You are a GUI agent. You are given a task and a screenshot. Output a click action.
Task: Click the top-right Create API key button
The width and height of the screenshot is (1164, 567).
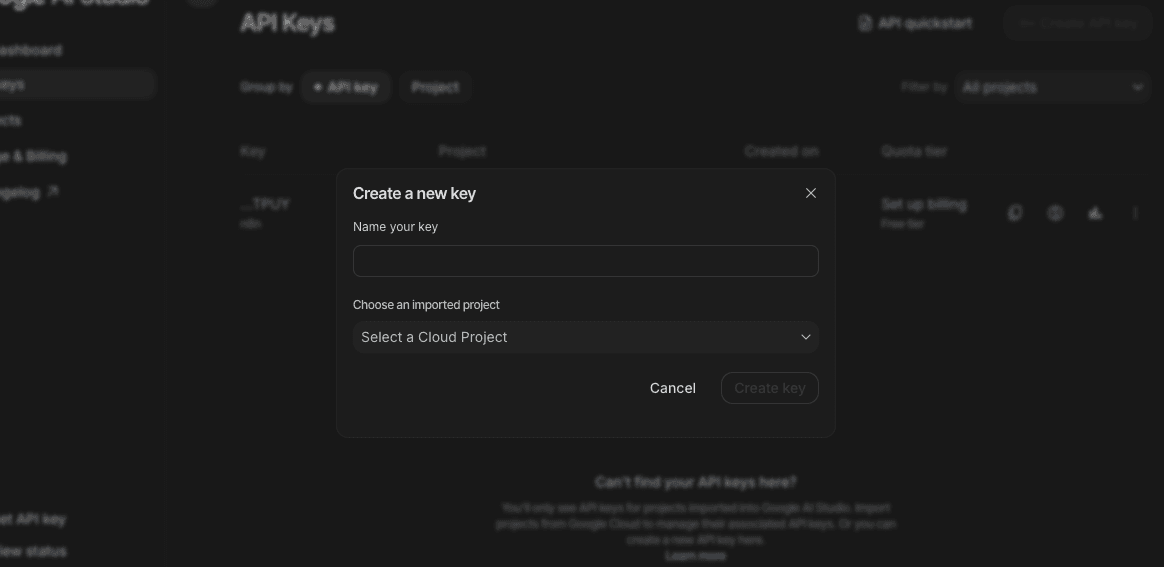point(1078,23)
